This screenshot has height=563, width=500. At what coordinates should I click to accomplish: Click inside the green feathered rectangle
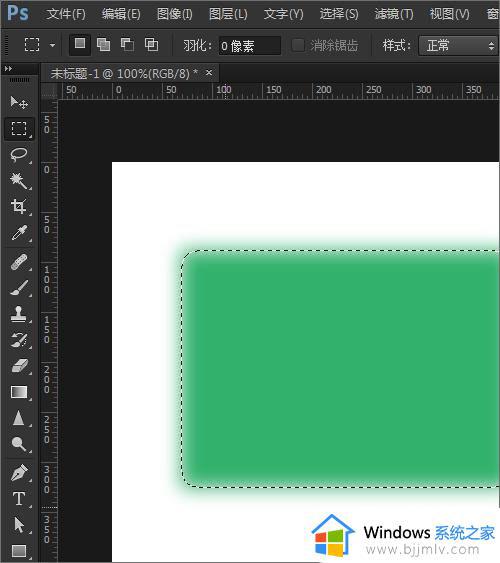click(x=341, y=368)
